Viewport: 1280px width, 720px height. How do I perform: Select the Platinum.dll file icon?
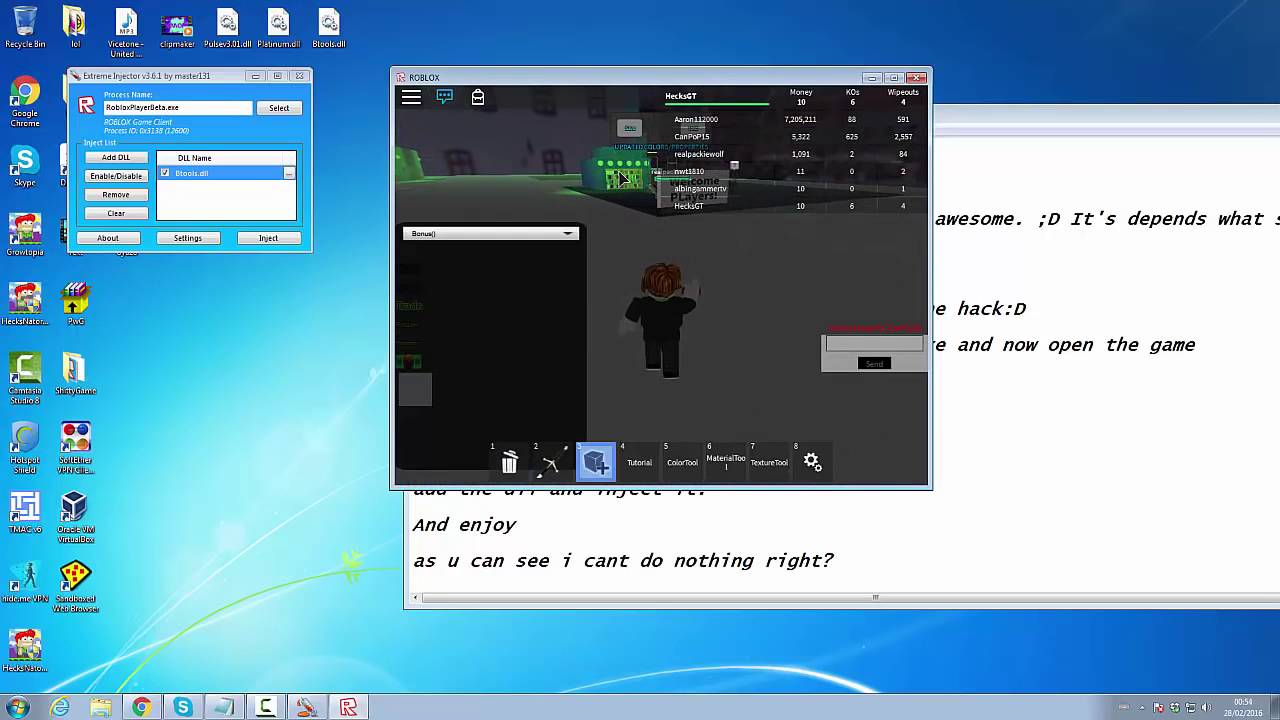pos(279,27)
